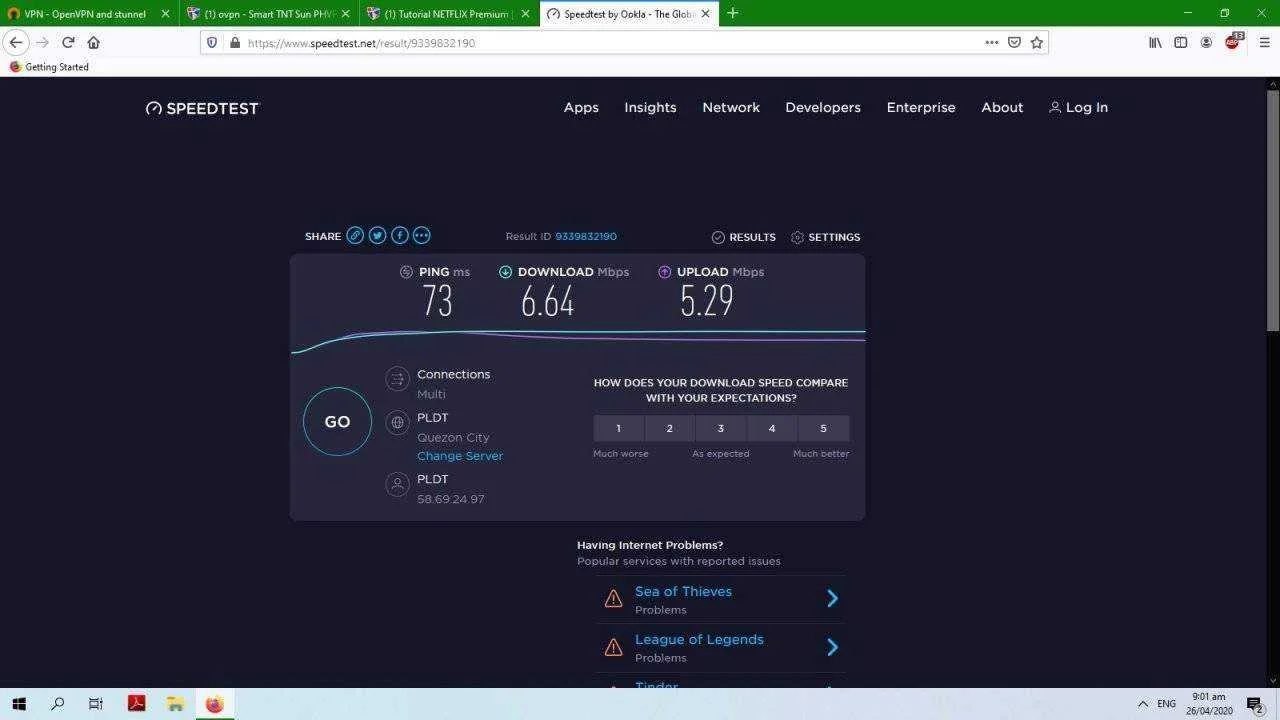Click the Firefox taskbar icon
This screenshot has height=720, width=1280.
pyautogui.click(x=214, y=704)
